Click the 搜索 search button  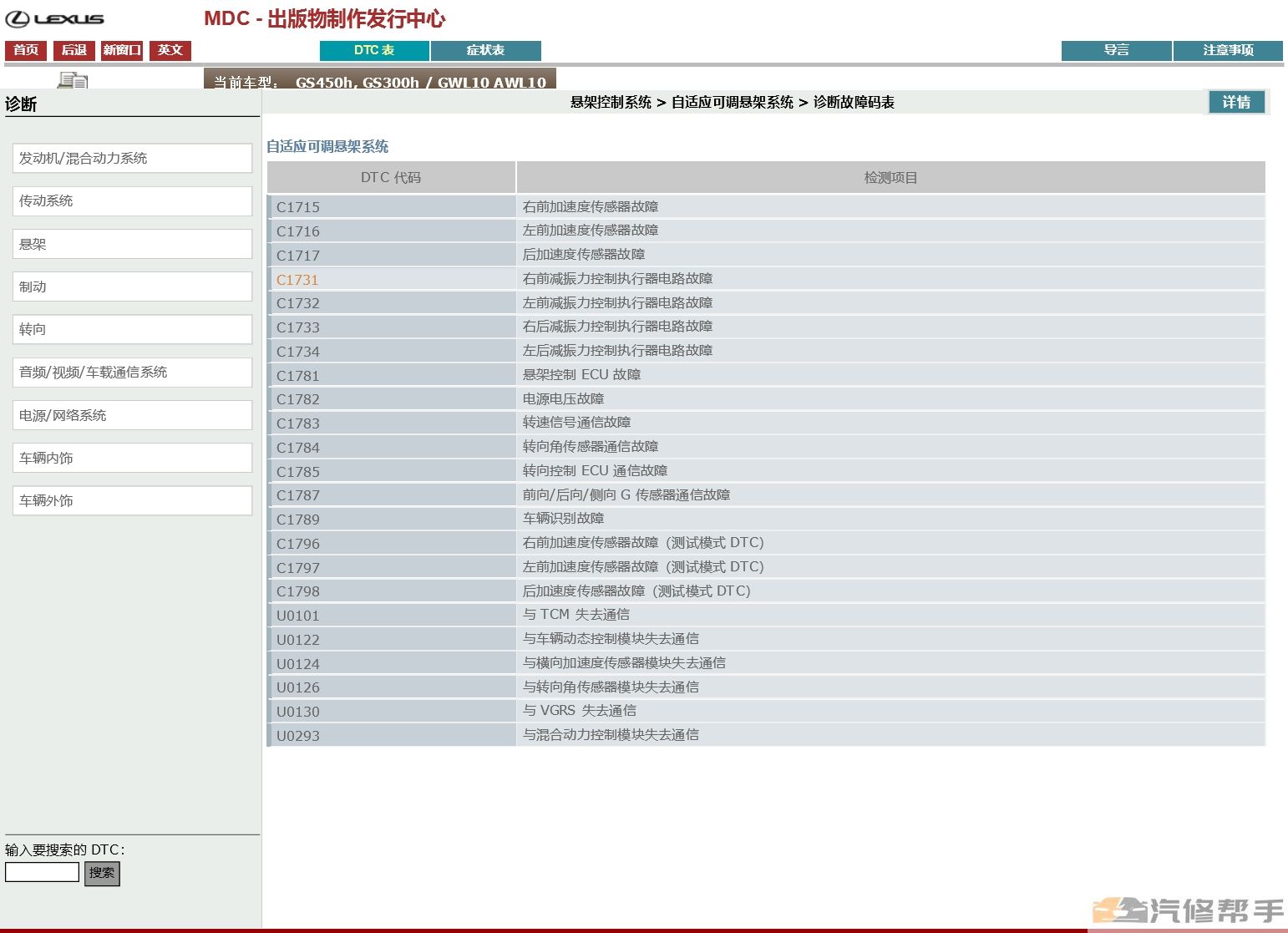pyautogui.click(x=102, y=873)
